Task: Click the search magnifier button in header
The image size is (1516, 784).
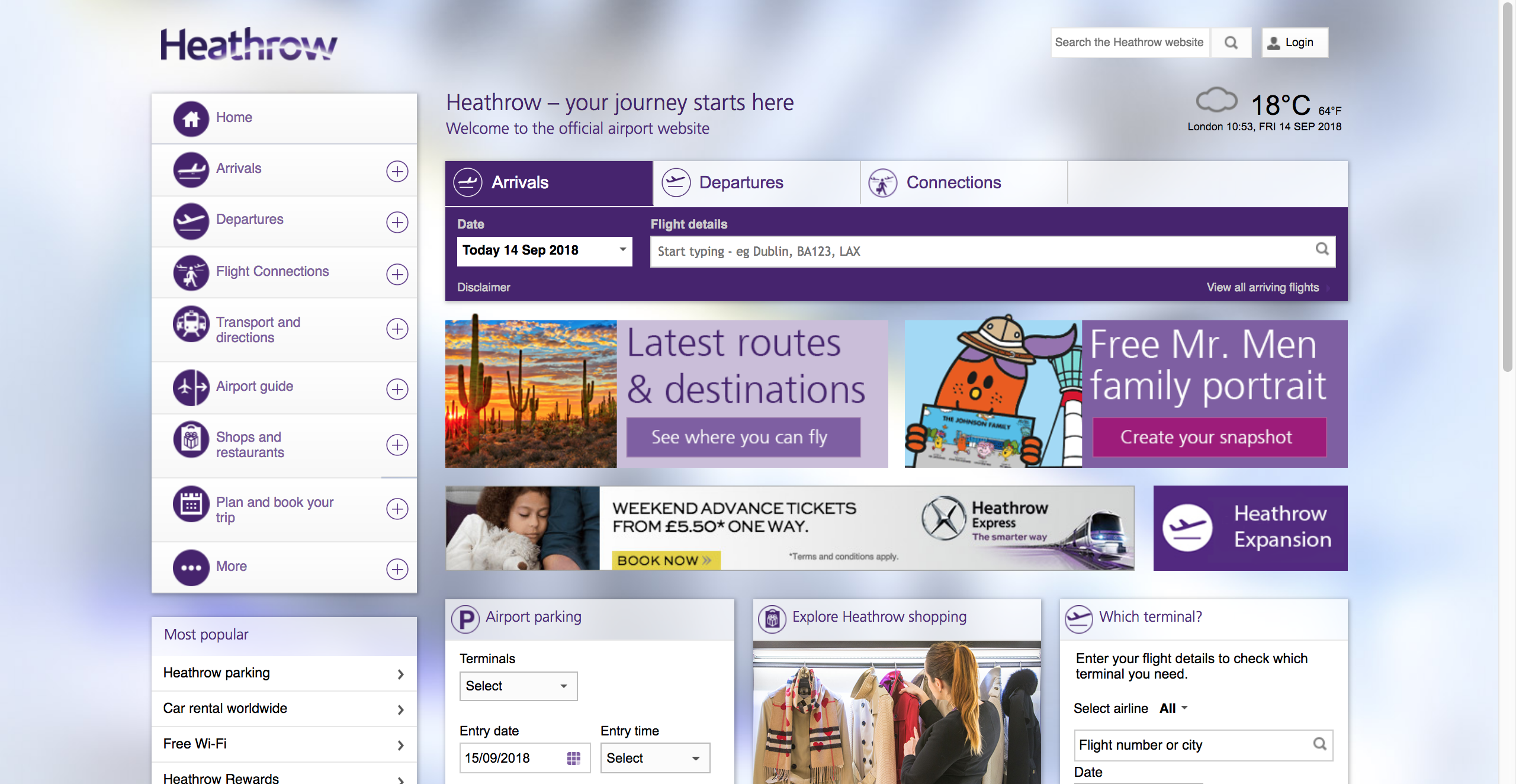Action: (x=1231, y=43)
